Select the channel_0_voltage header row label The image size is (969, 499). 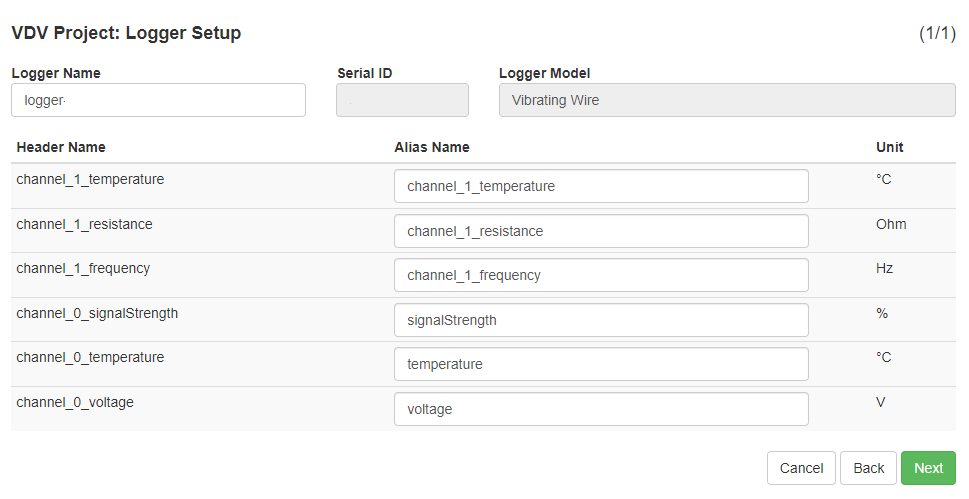pos(75,403)
